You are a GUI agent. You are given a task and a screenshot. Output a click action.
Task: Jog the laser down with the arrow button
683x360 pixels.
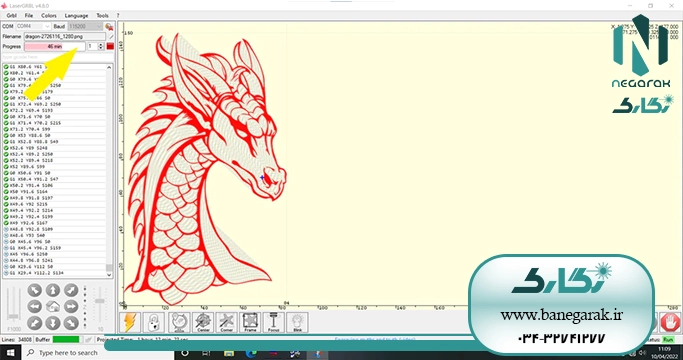(53, 323)
